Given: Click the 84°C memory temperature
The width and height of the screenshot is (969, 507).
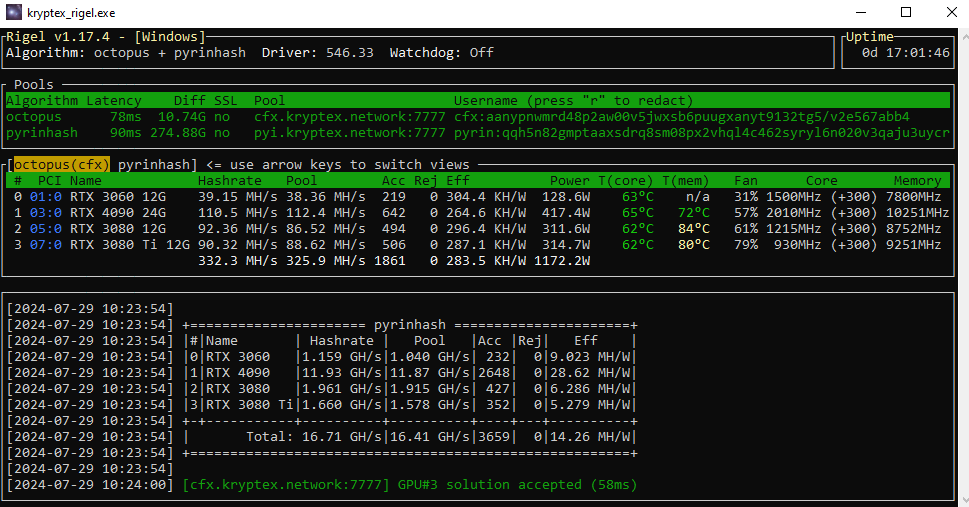Looking at the screenshot, I should tap(694, 229).
